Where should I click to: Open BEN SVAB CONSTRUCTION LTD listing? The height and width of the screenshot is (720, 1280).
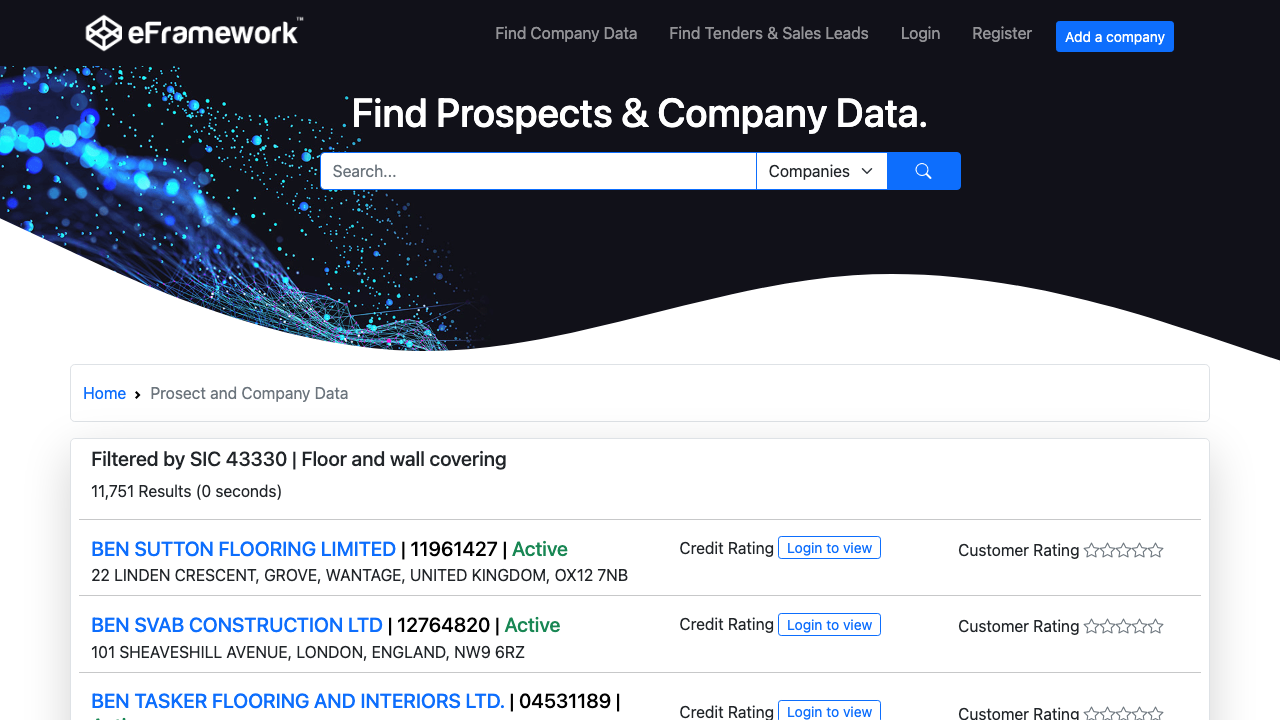point(237,625)
